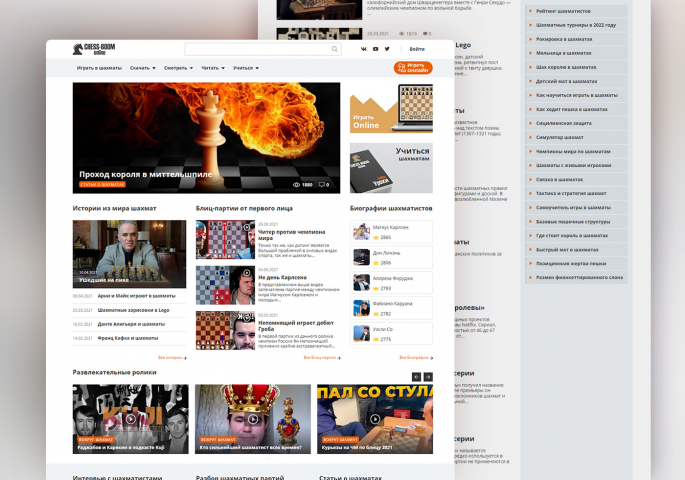Click the Статьи о шахматах orange tag

102,184
